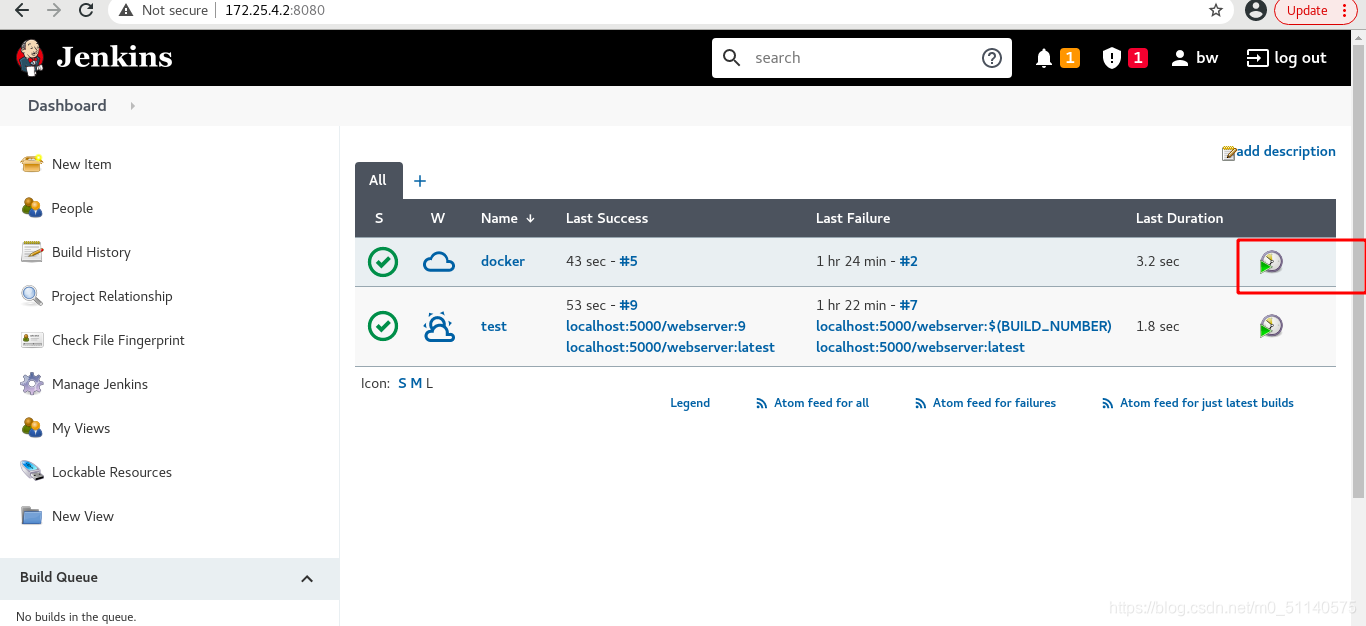The height and width of the screenshot is (626, 1366).
Task: Click the Manage Jenkins link text
Action: [100, 384]
